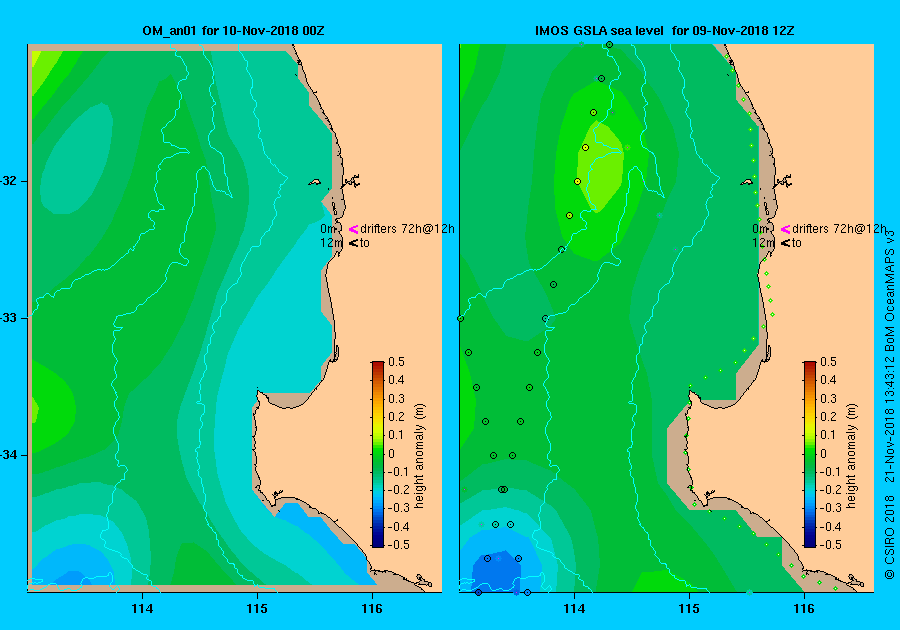Click the -0.2 value on right colorbar scale
The image size is (900, 630).
(x=829, y=489)
